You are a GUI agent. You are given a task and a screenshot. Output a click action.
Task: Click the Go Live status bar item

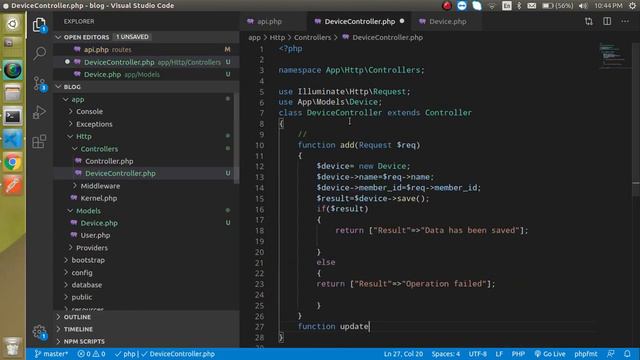point(550,354)
